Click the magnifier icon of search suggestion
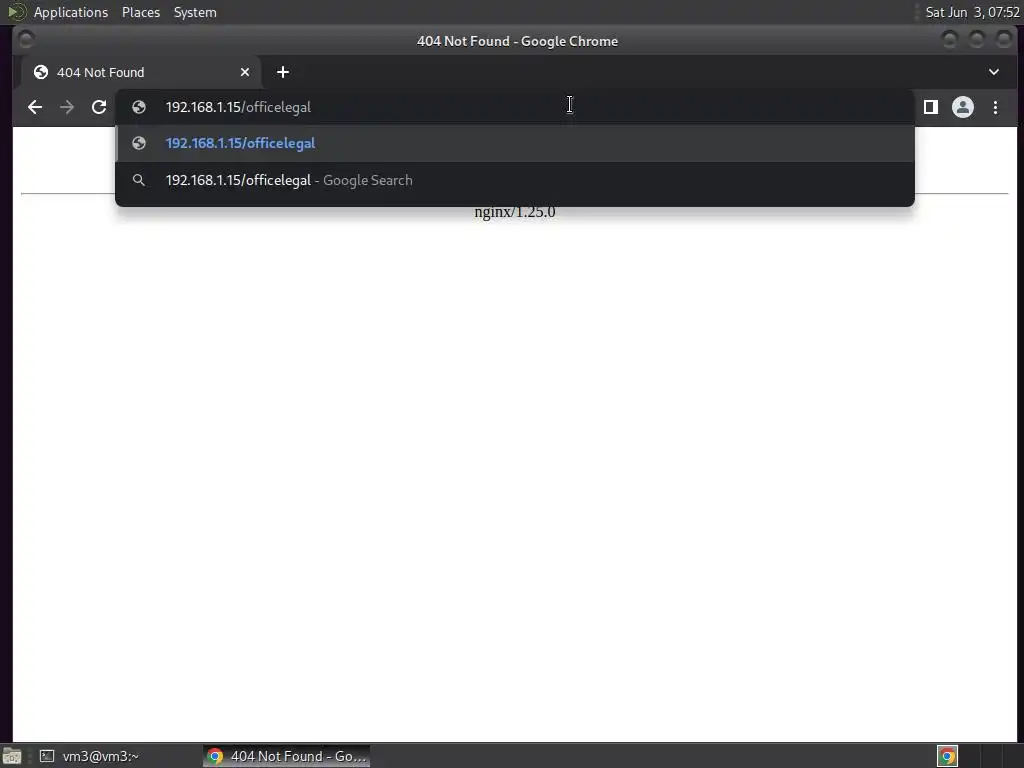Screen dimensions: 1024x768 tap(138, 180)
